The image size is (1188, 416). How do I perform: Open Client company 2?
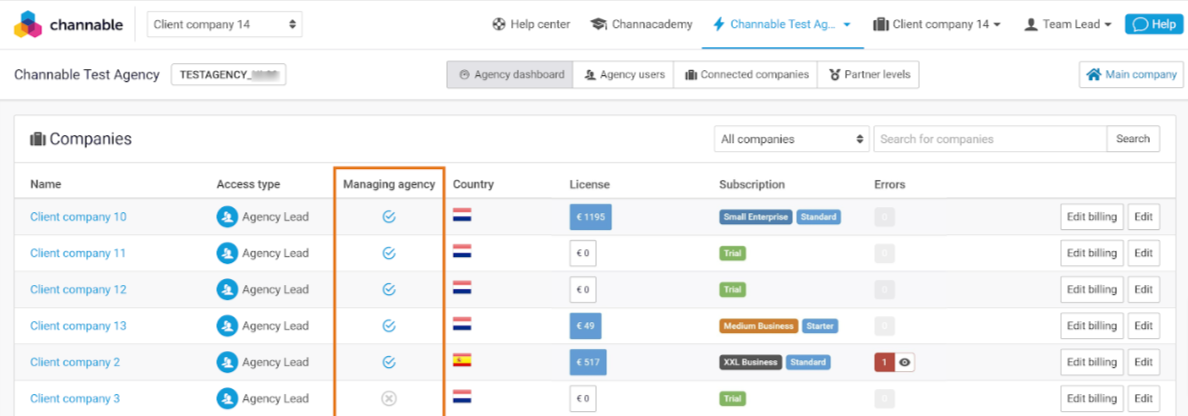(x=75, y=362)
